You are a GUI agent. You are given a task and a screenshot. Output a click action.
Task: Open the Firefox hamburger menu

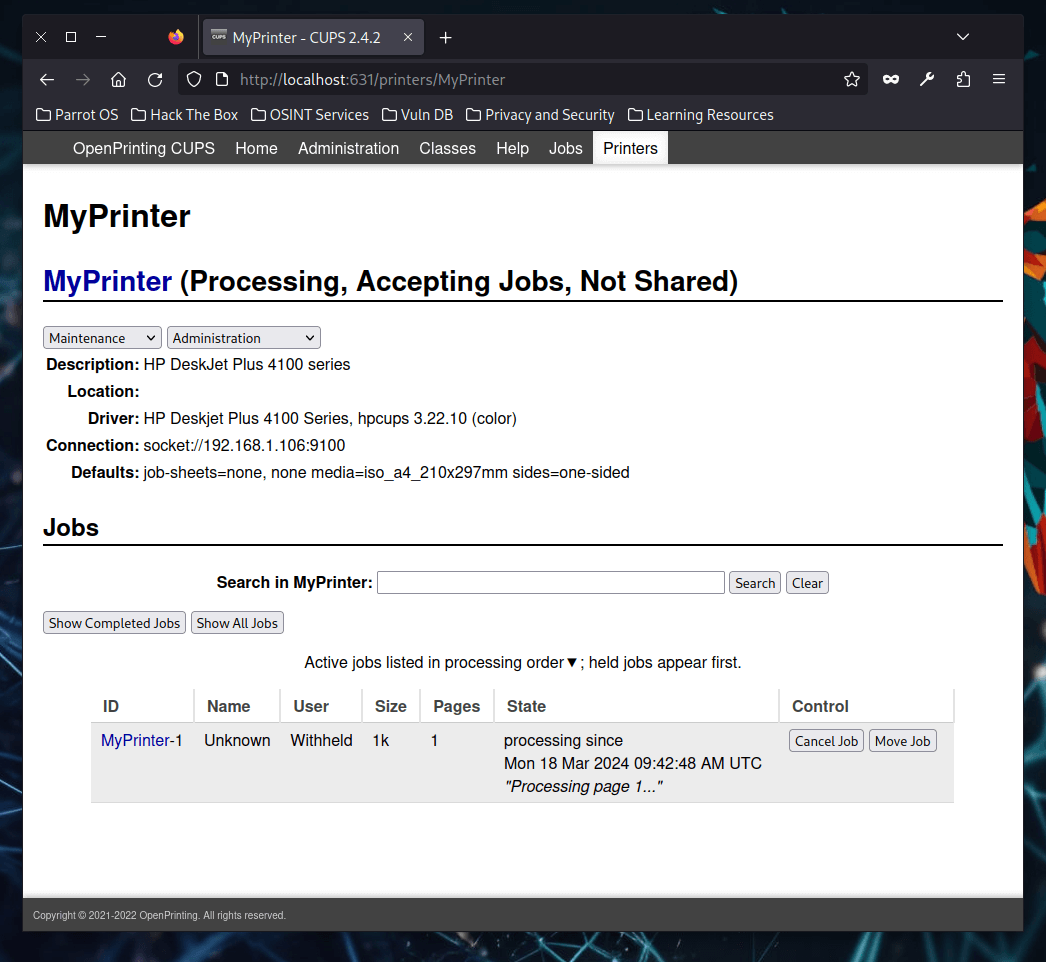998,79
